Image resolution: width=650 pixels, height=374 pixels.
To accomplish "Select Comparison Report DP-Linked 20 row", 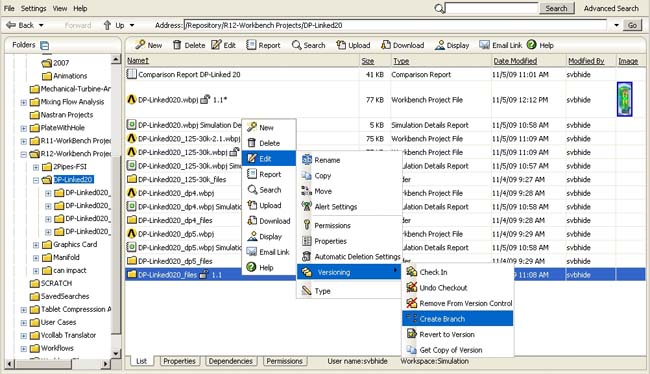I will (x=385, y=75).
